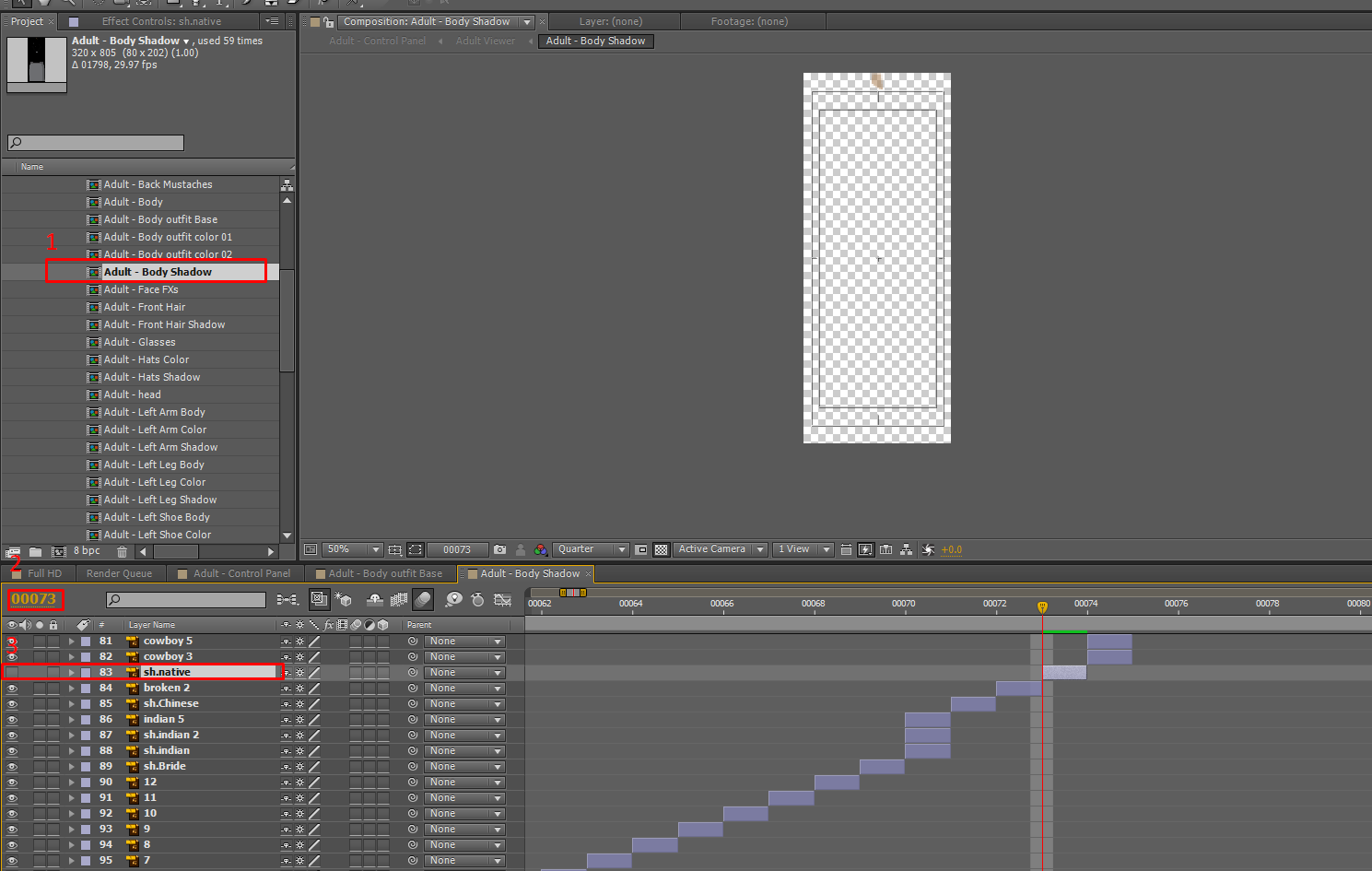
Task: Open the composition mini-flowchart icon
Action: pyautogui.click(x=287, y=600)
